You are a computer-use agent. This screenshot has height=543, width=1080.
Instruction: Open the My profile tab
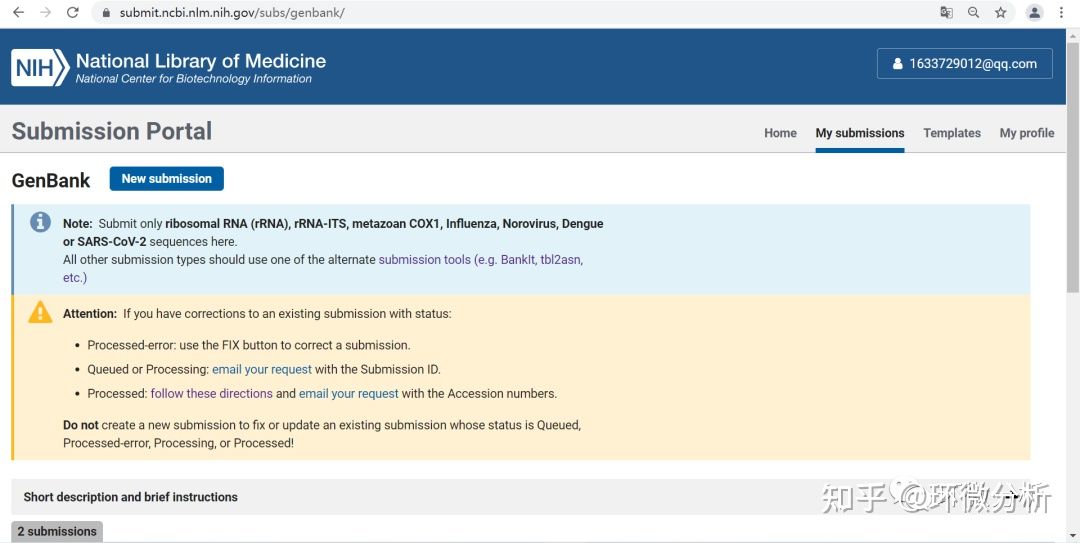pyautogui.click(x=1026, y=133)
